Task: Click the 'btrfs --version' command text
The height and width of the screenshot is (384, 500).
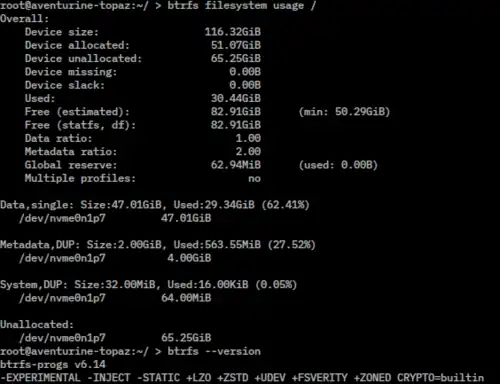Action: (x=214, y=351)
